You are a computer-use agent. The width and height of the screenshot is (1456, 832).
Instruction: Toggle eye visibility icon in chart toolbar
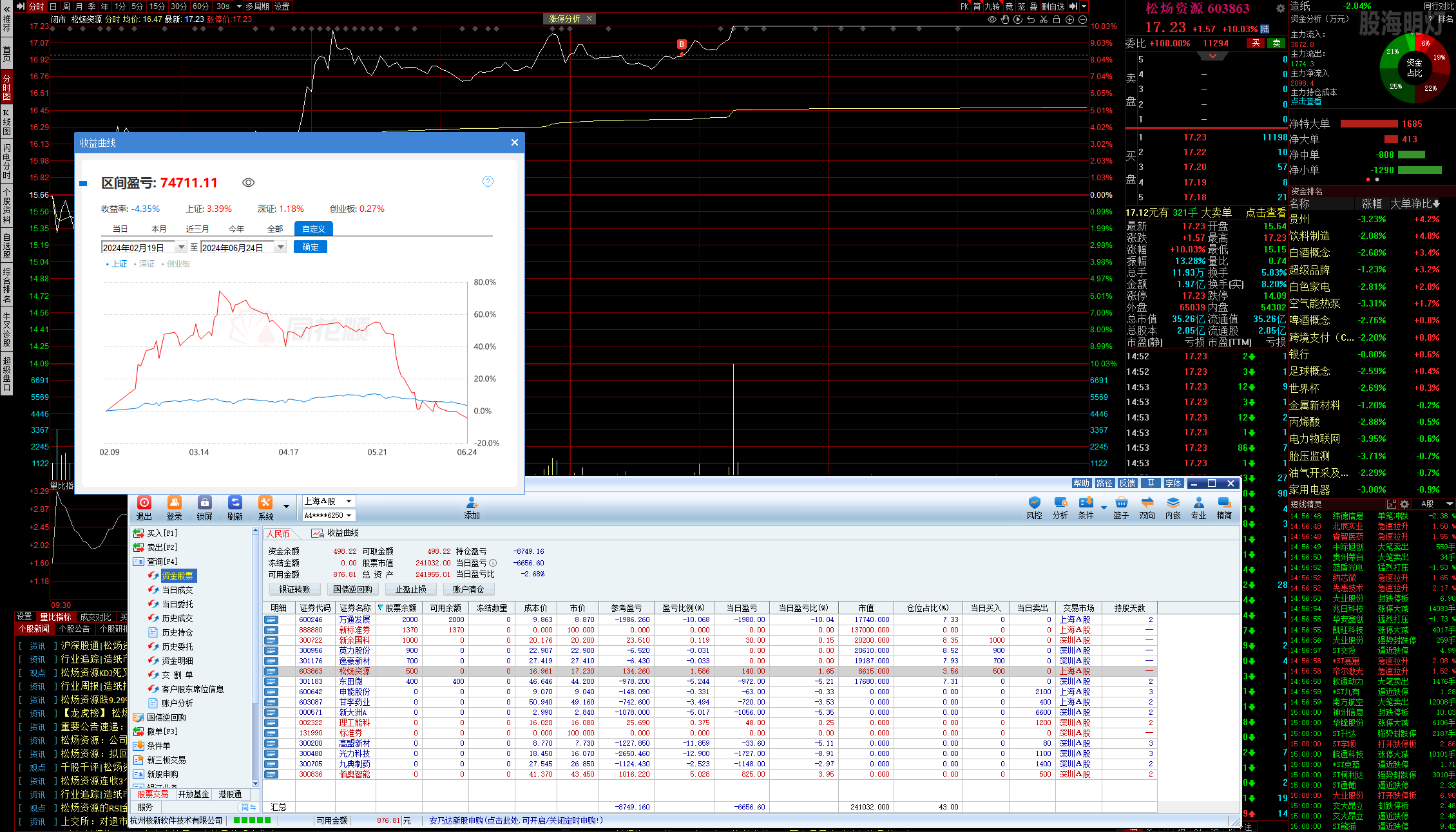pyautogui.click(x=992, y=19)
